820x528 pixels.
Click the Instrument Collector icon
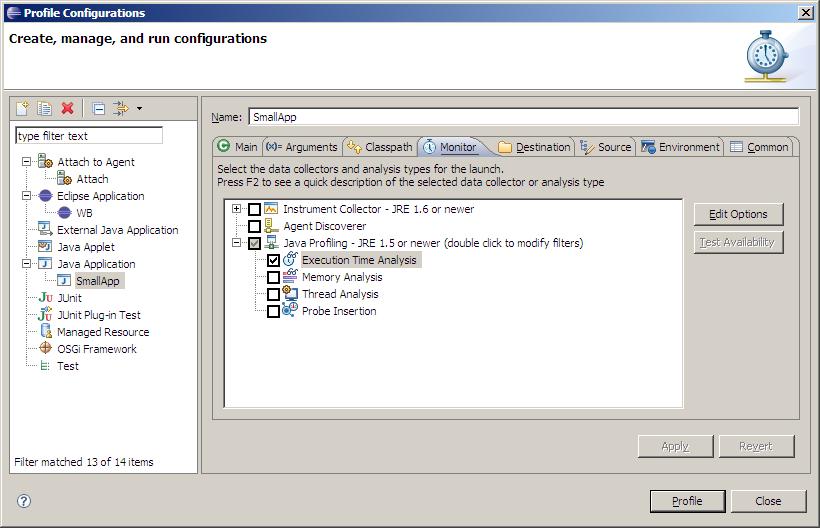pos(271,209)
